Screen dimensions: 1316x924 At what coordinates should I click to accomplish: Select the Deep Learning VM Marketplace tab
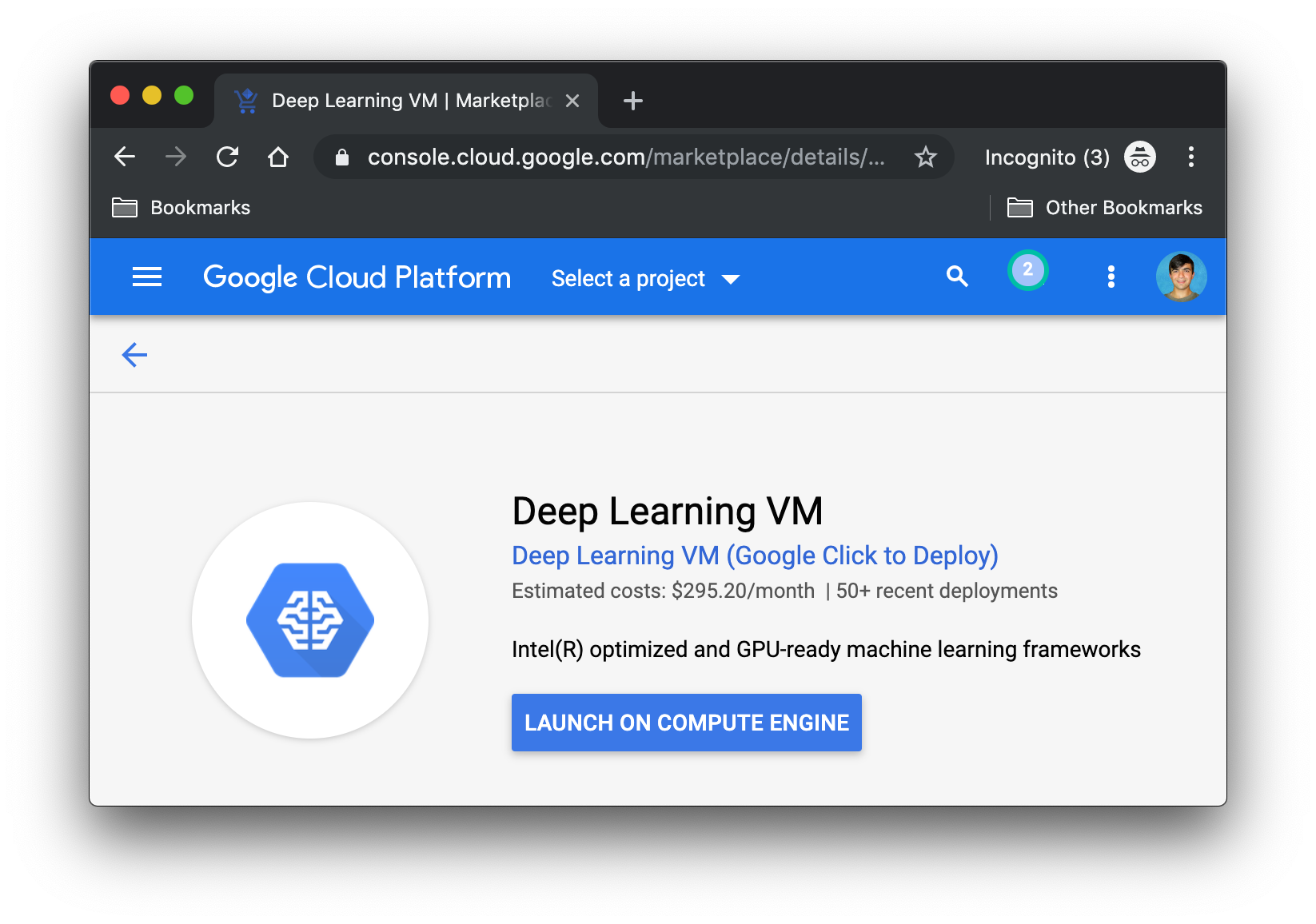tap(406, 101)
